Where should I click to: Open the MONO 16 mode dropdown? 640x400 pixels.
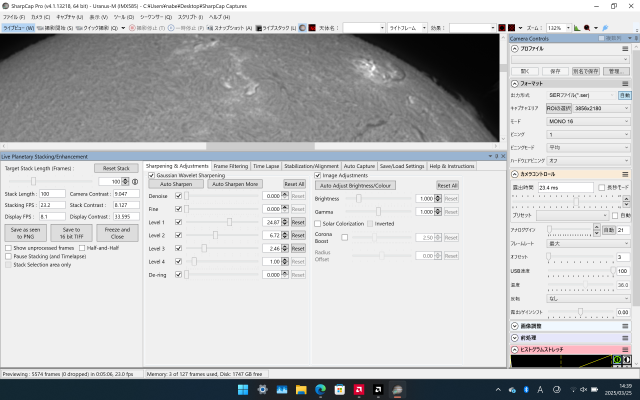tap(588, 121)
